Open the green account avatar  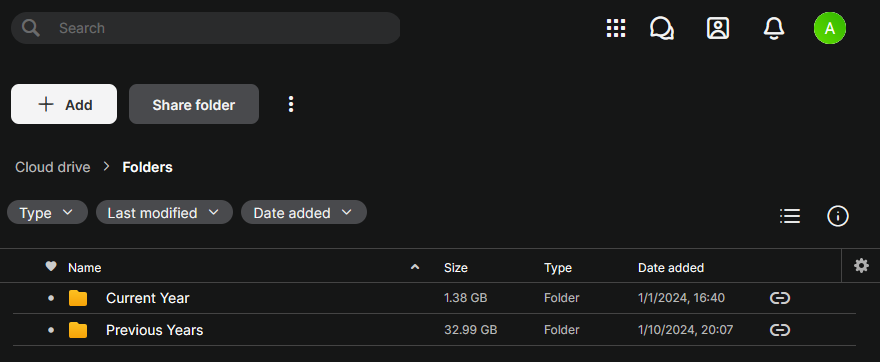[x=829, y=28]
